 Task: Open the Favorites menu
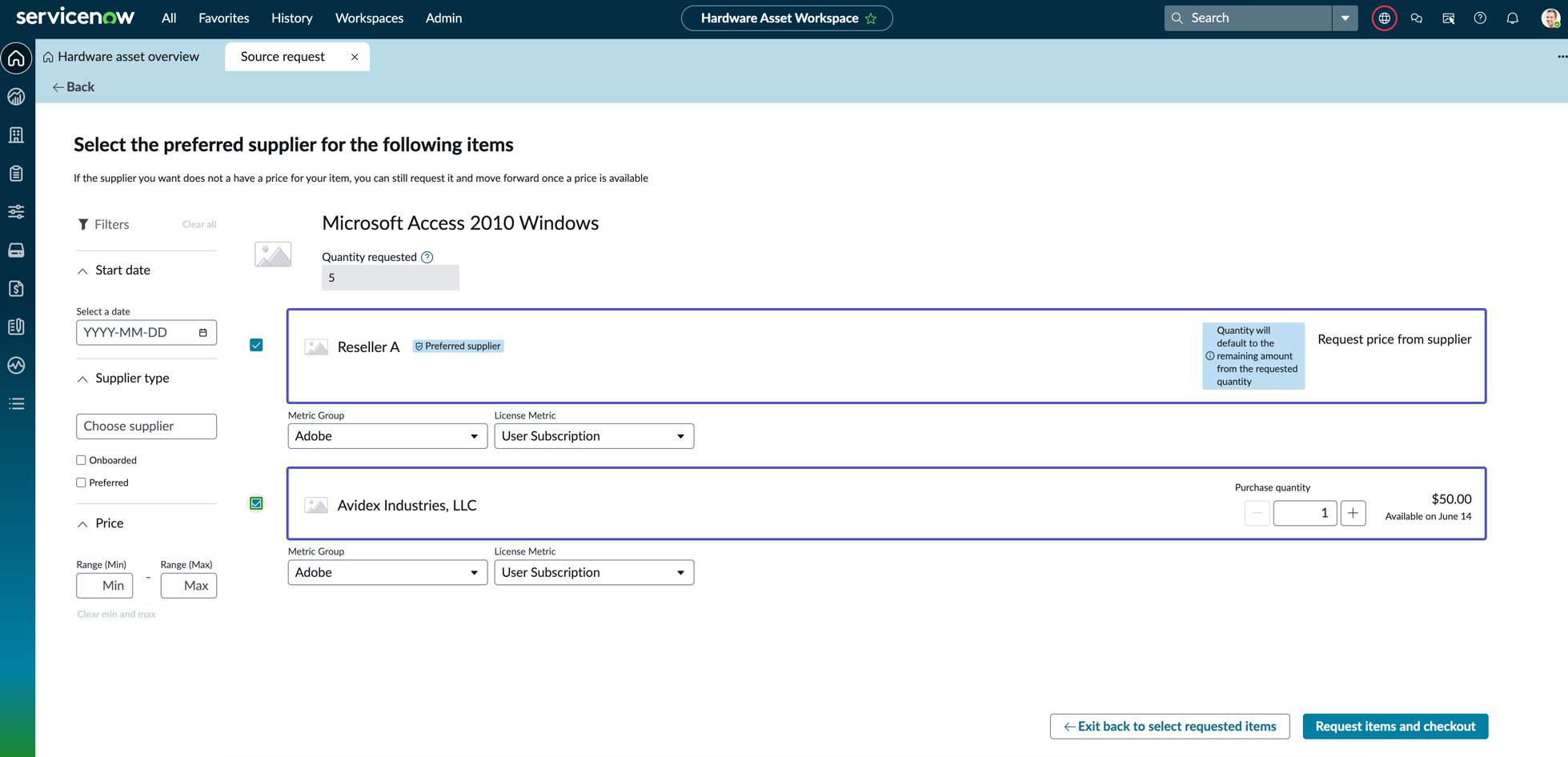[x=224, y=18]
